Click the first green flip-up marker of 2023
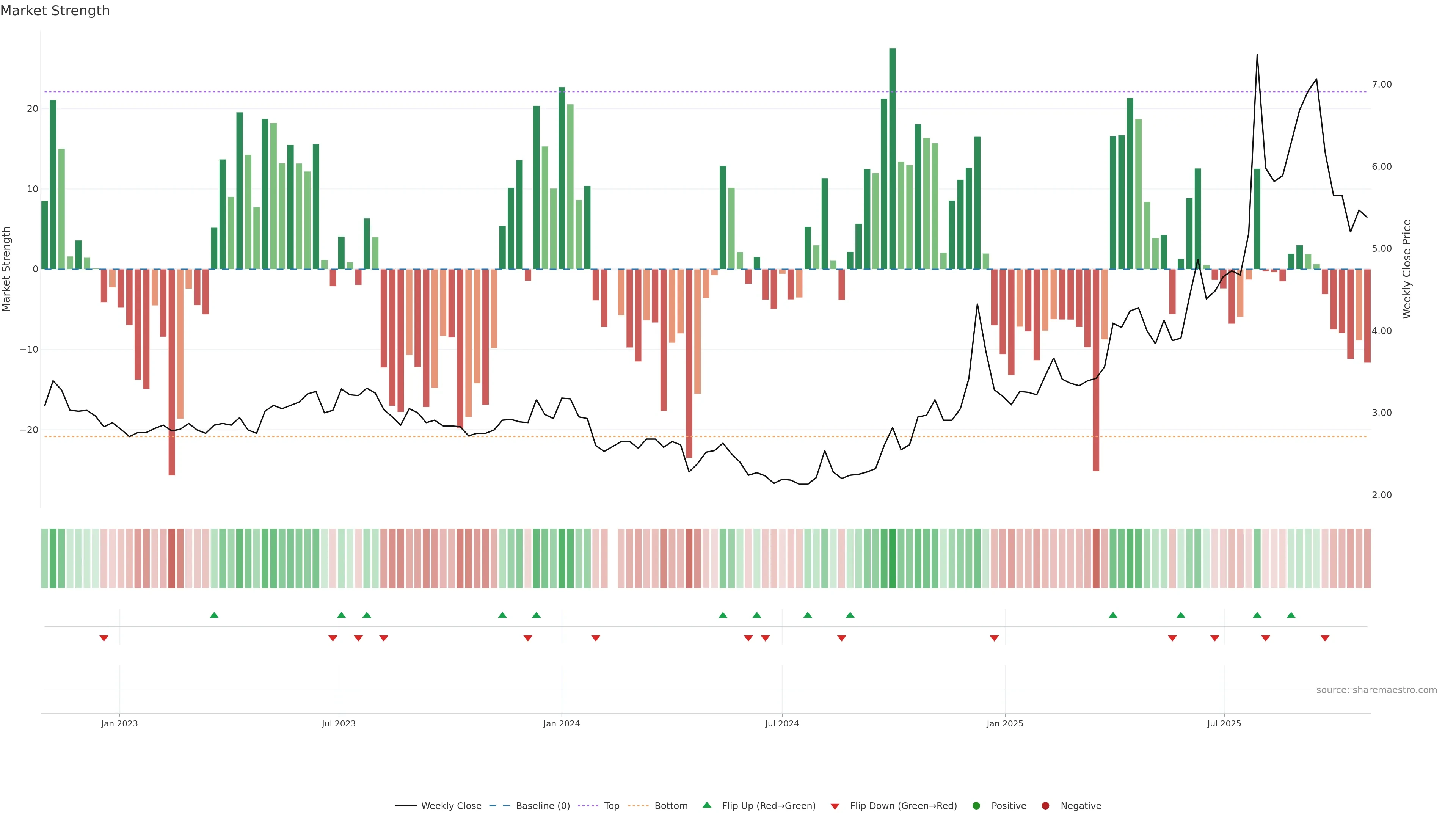 click(213, 615)
